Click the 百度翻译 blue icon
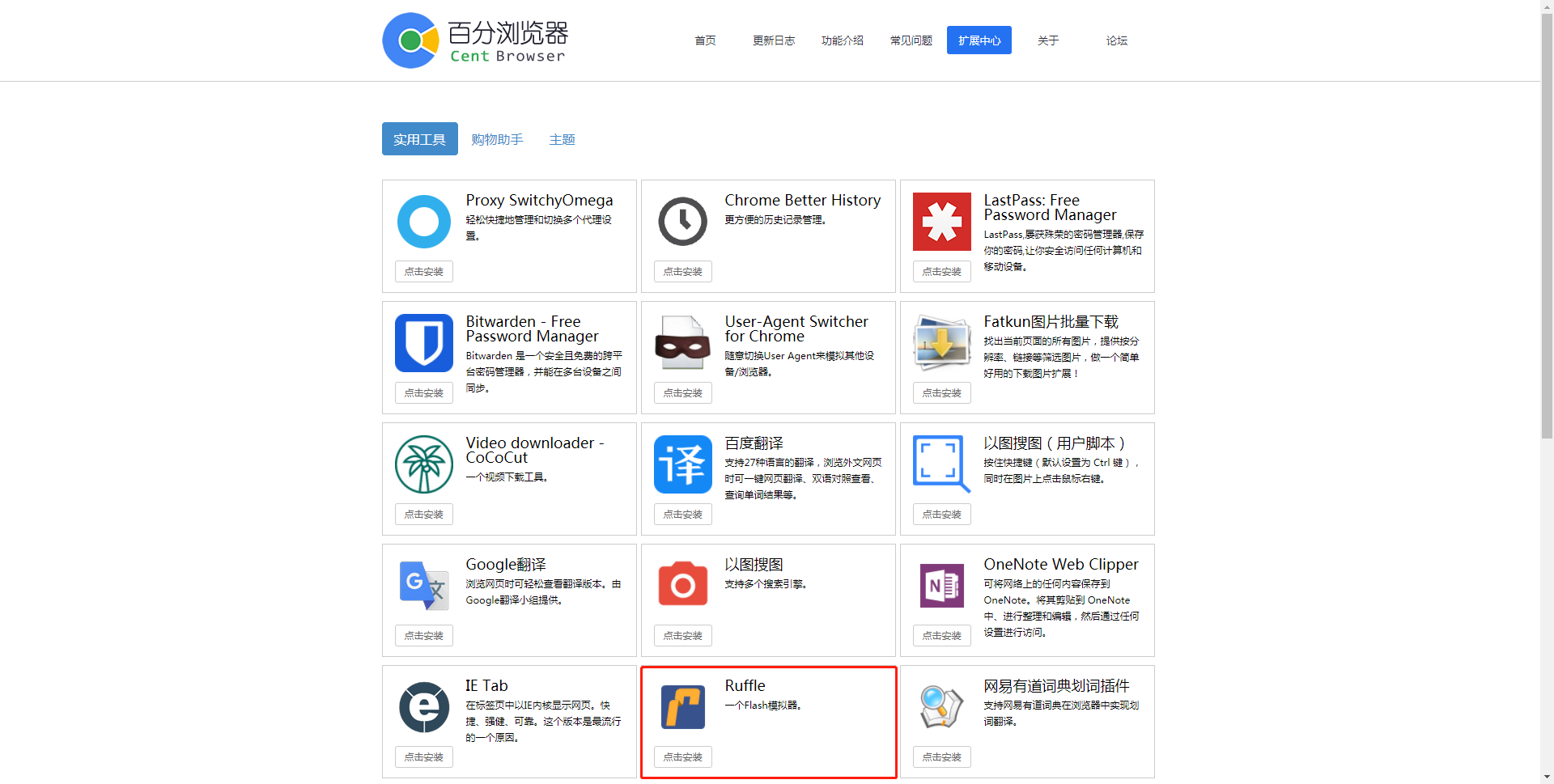Viewport: 1554px width, 784px height. (683, 464)
